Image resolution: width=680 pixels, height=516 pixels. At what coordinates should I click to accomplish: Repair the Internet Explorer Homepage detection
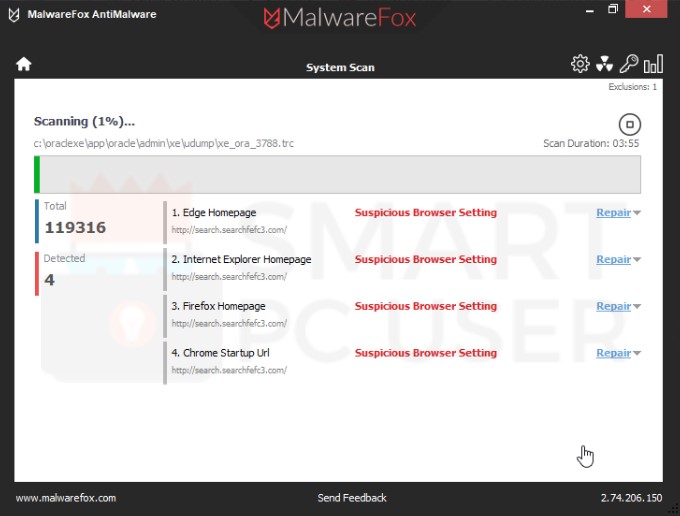pyautogui.click(x=613, y=259)
